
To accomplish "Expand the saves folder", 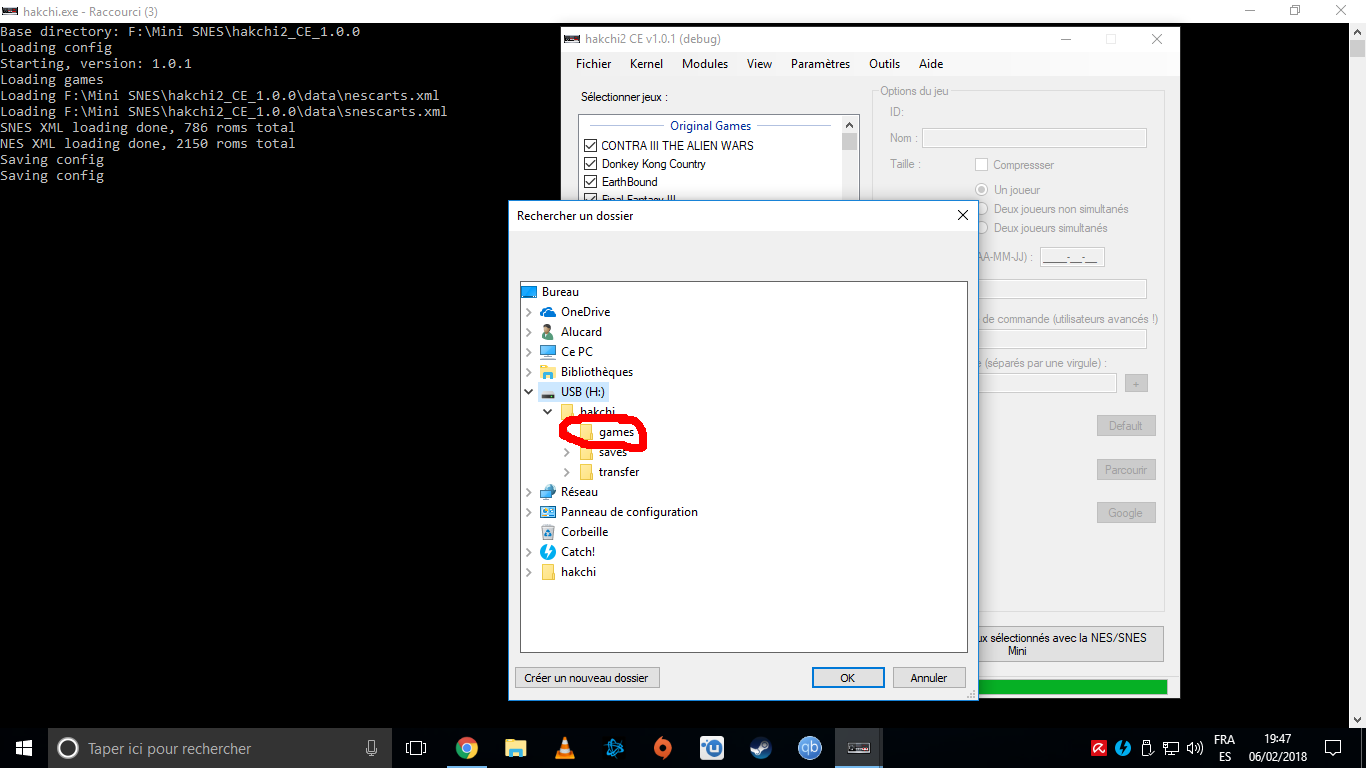I will [x=567, y=452].
